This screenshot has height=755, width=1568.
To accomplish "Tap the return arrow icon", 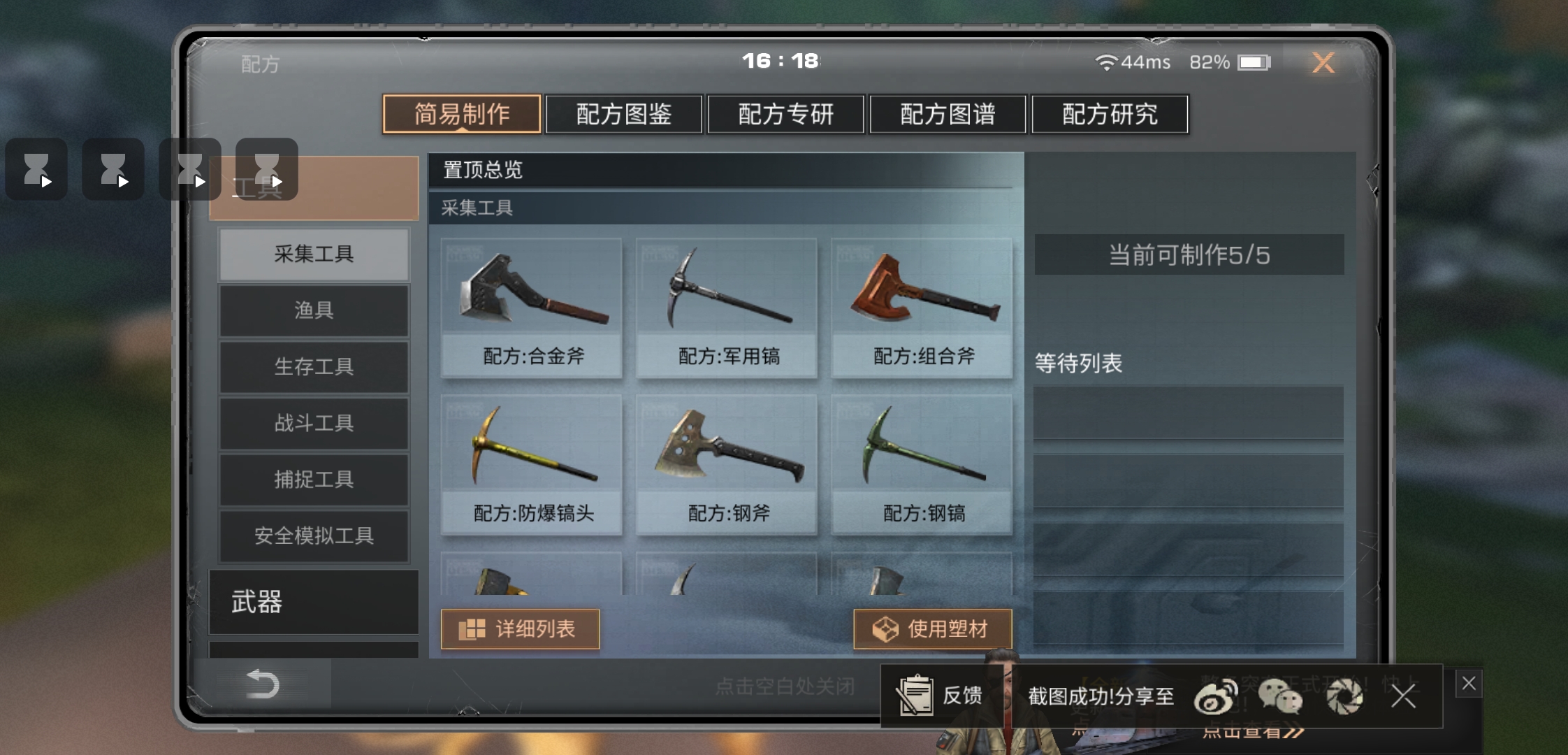I will (x=263, y=684).
